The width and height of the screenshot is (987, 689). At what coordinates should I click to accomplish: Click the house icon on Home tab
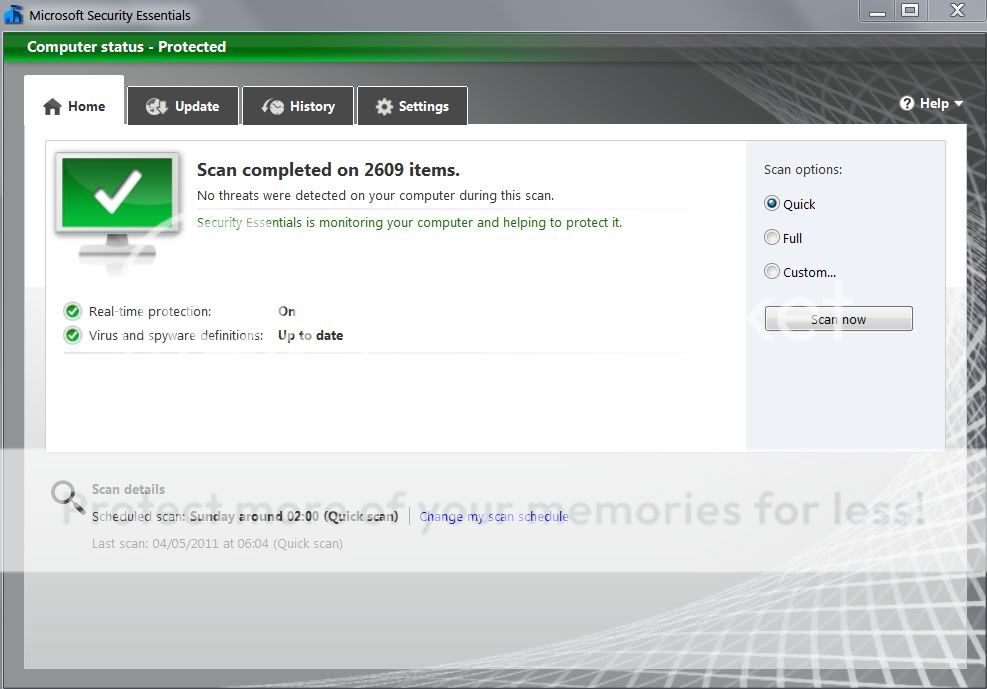coord(52,106)
